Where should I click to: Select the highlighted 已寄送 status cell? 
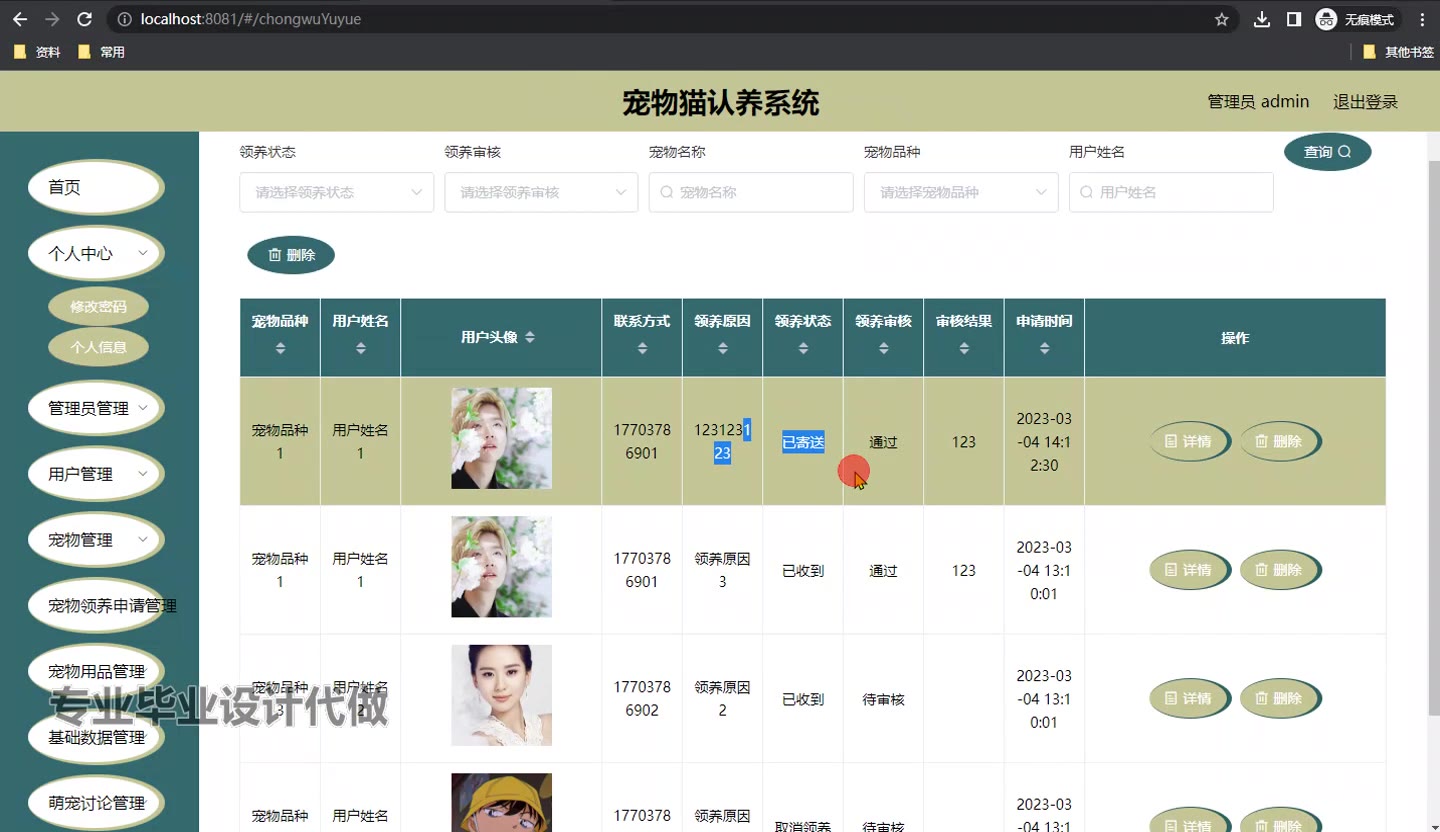(803, 442)
